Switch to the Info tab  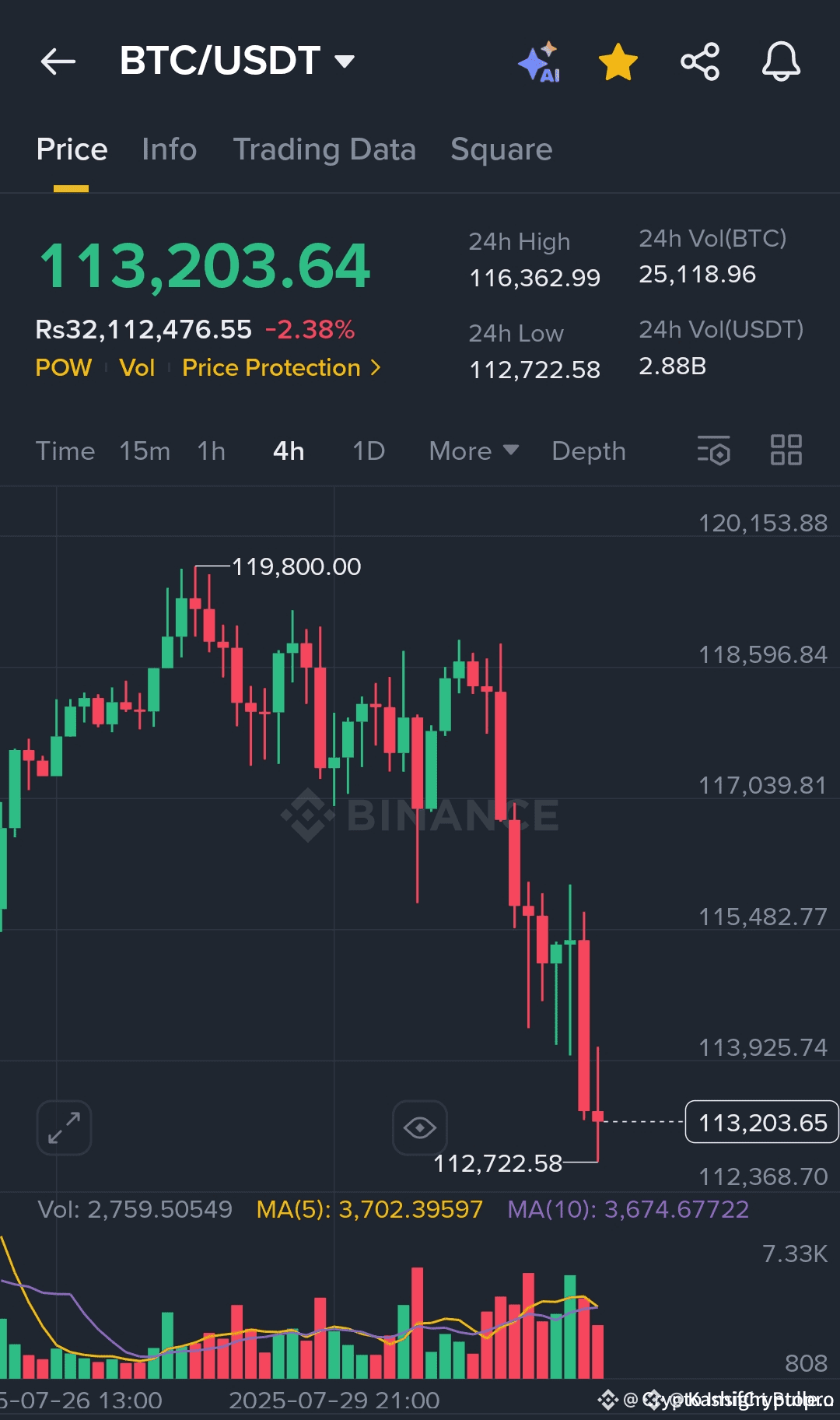click(170, 149)
